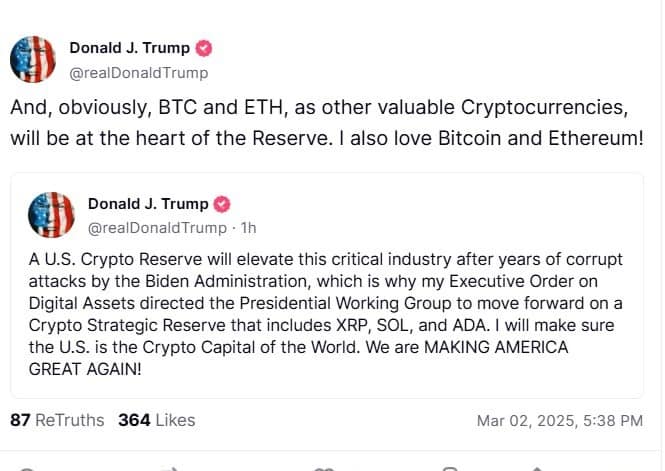665x471 pixels.
Task: View the 364 Likes list
Action: pos(157,420)
